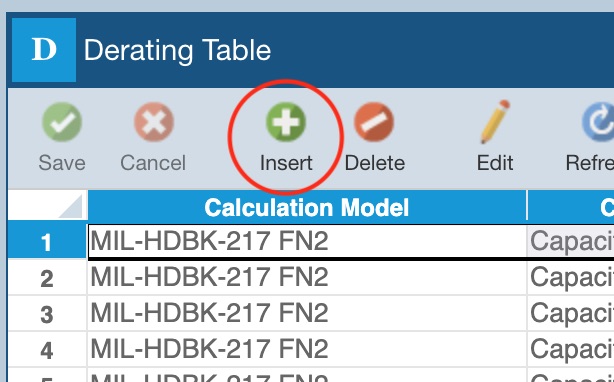This screenshot has width=614, height=382.
Task: Sort by Calculation Model column header
Action: tap(307, 207)
